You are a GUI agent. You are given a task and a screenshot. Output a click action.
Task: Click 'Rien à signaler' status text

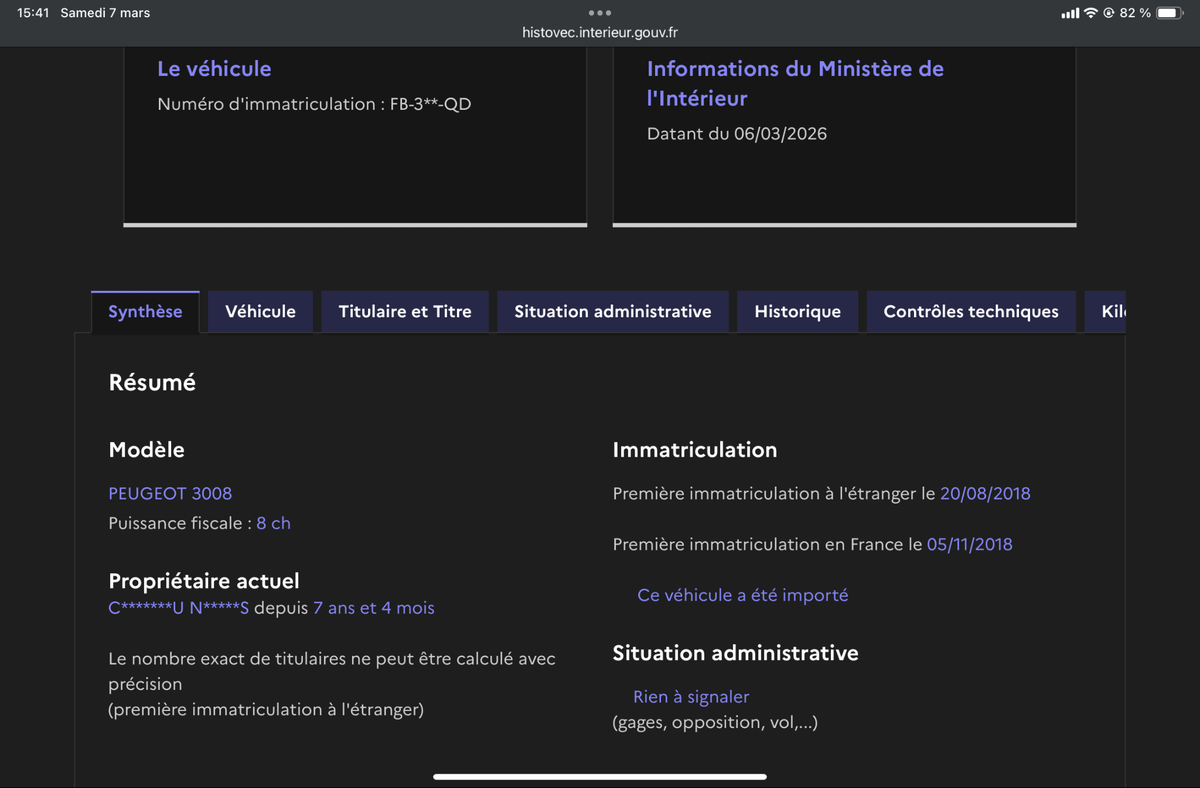coord(691,697)
